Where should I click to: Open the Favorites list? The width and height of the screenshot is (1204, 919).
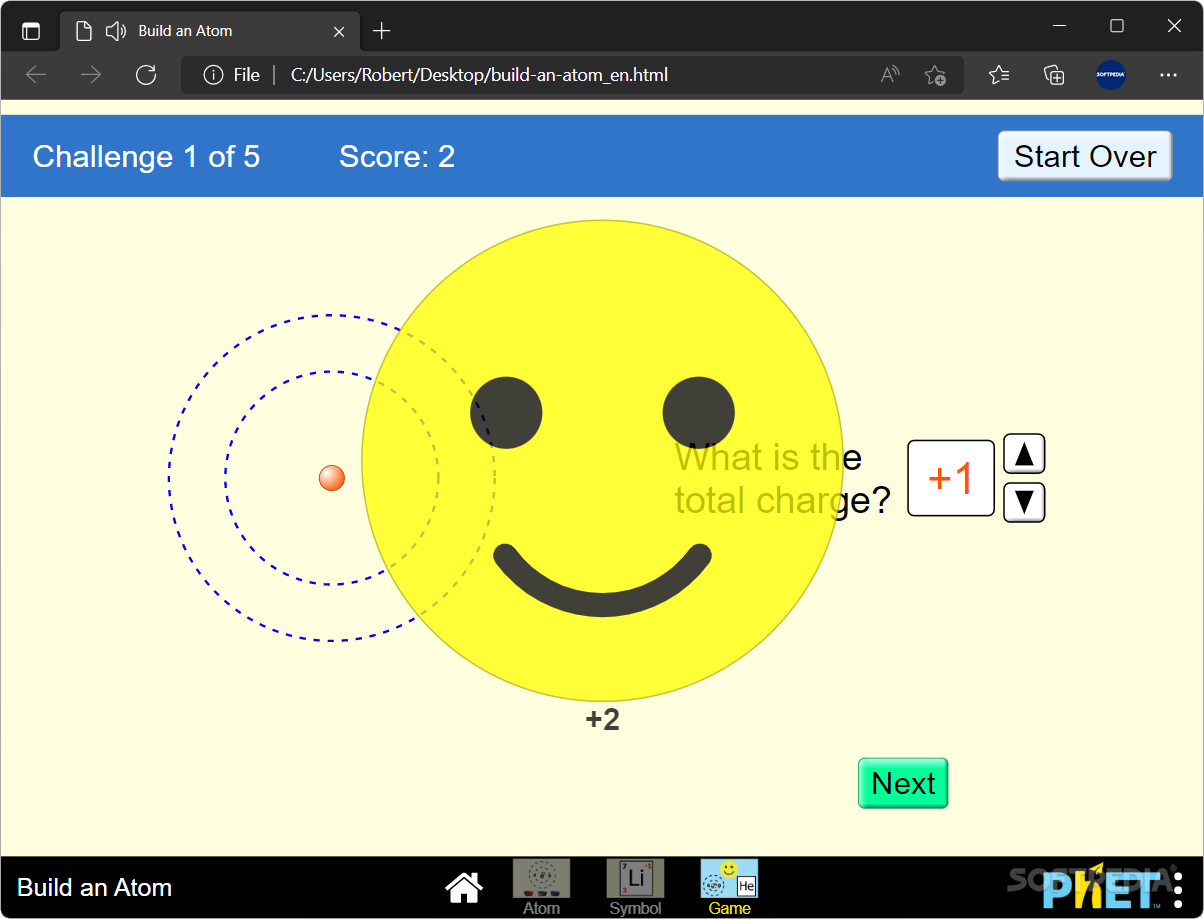[999, 75]
